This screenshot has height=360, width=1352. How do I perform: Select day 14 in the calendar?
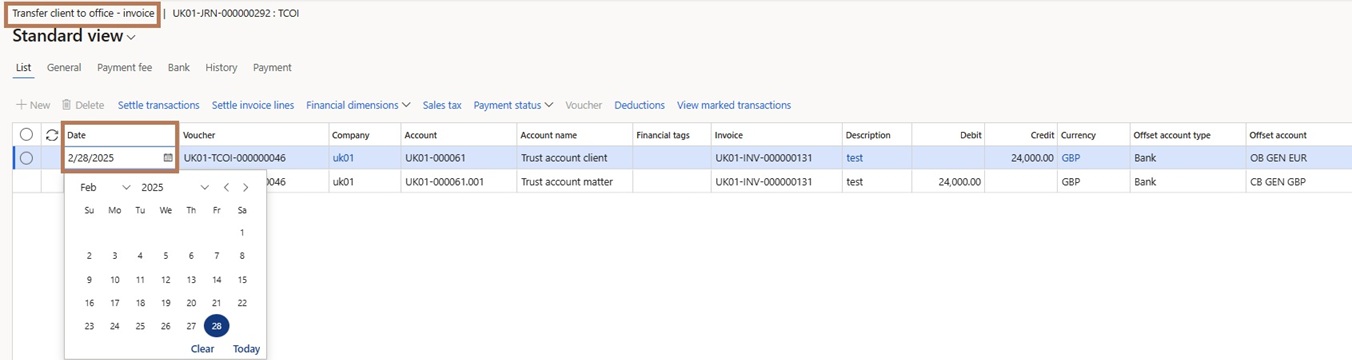pyautogui.click(x=216, y=280)
